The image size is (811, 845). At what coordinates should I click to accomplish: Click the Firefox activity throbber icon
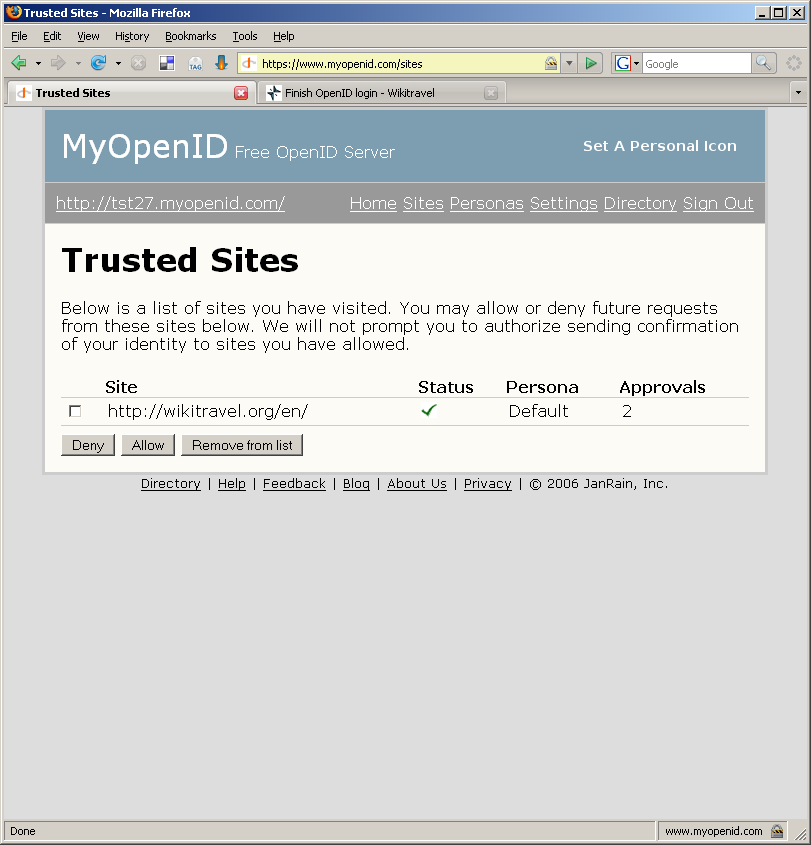(x=794, y=63)
